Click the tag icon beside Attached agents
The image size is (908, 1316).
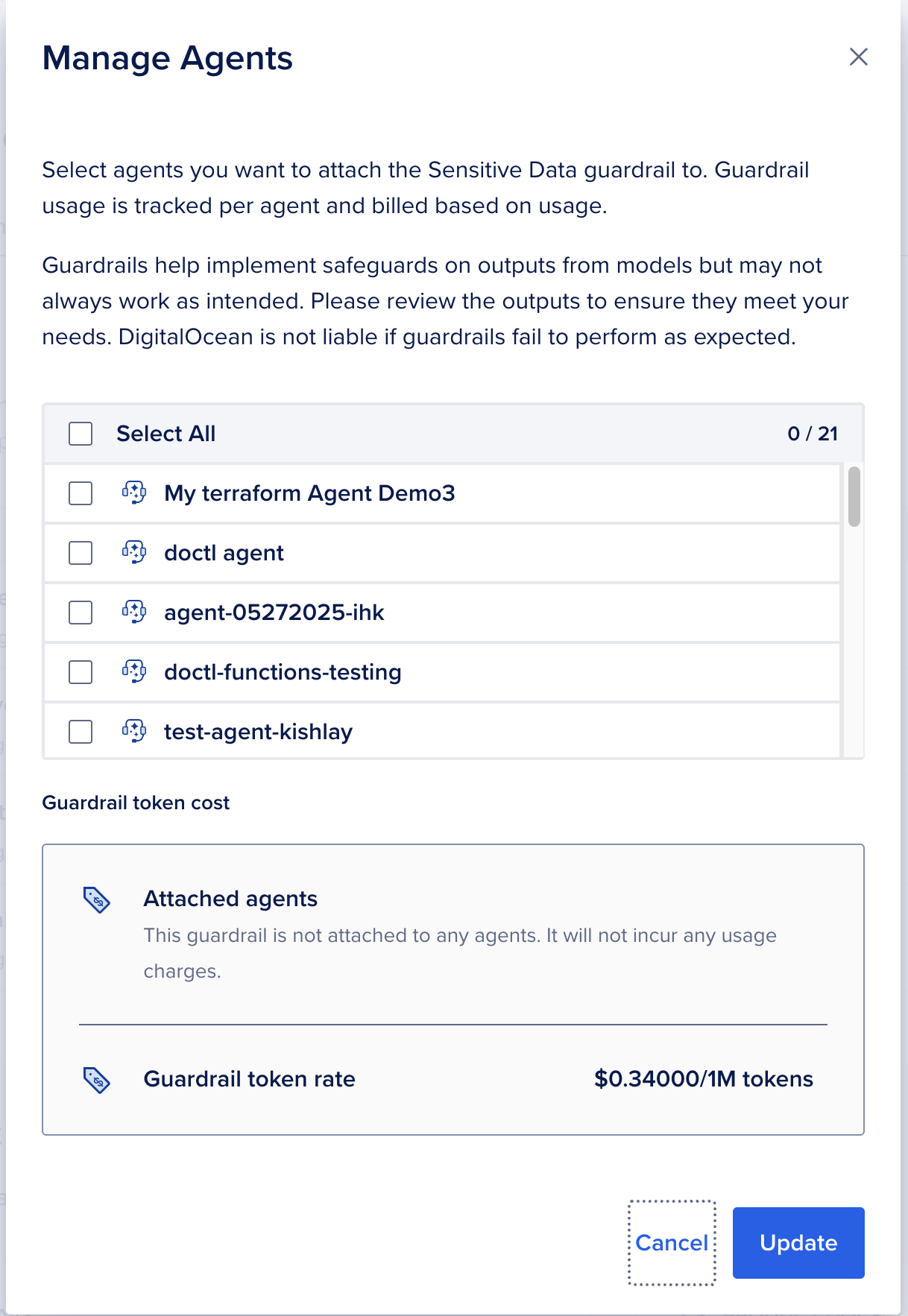click(97, 900)
